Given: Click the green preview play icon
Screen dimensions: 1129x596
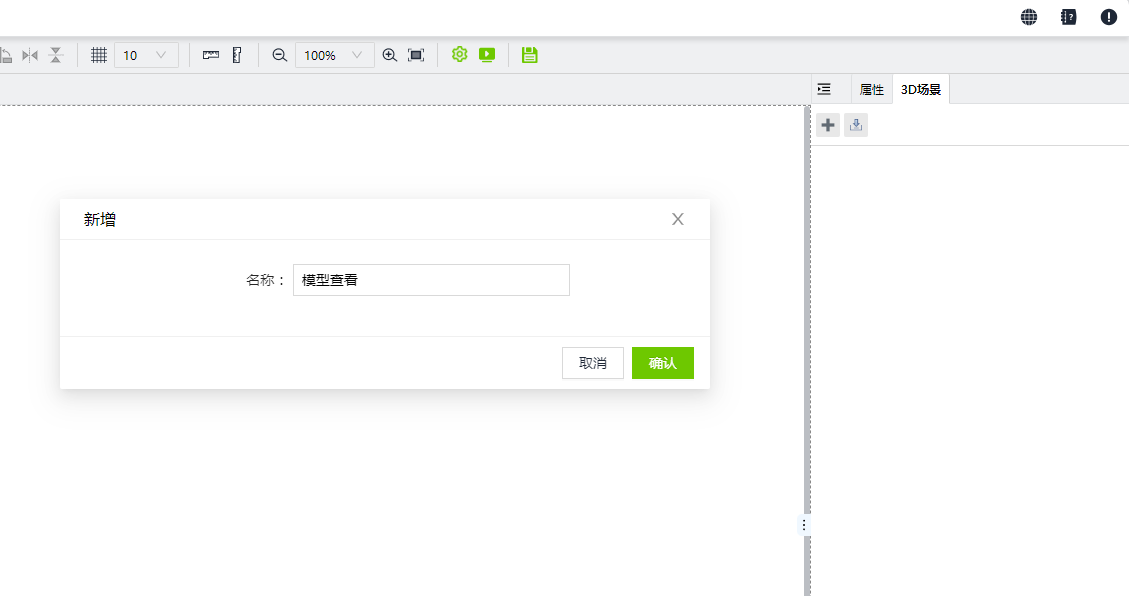Looking at the screenshot, I should tap(487, 55).
